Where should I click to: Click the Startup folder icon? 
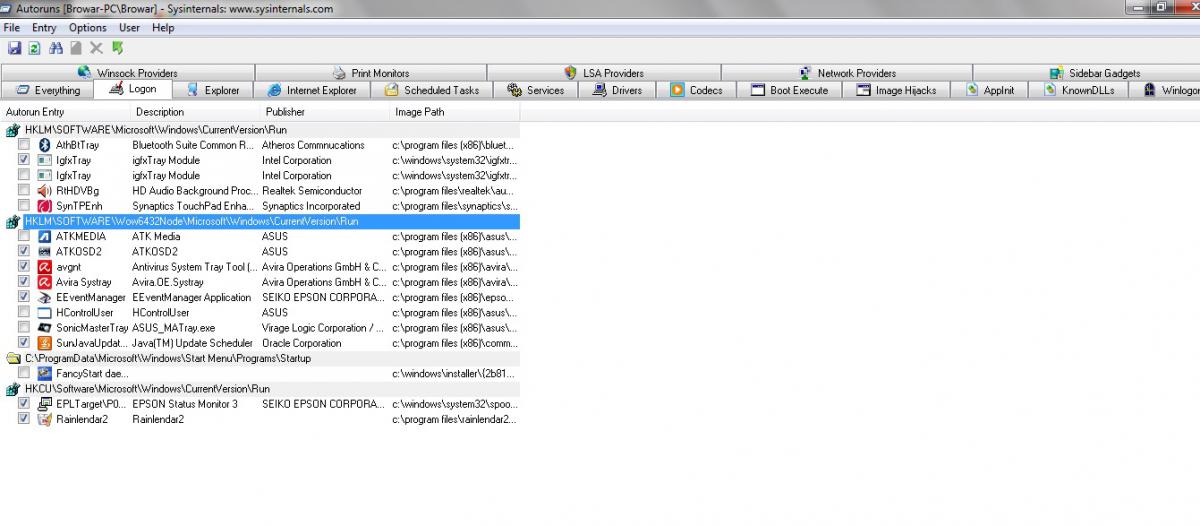[x=13, y=358]
